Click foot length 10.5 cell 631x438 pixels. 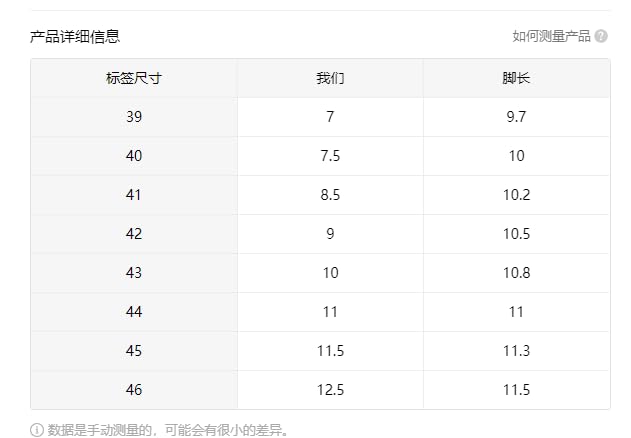tap(516, 234)
